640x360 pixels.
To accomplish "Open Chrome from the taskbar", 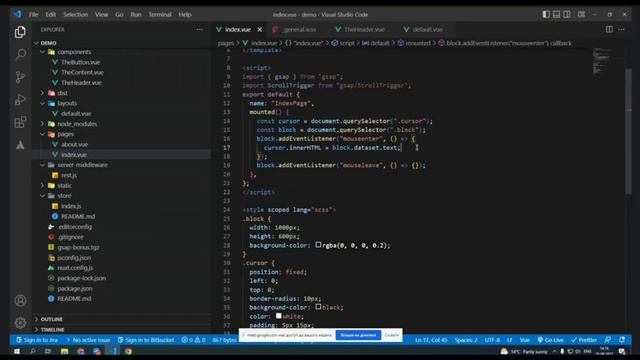I will click(x=128, y=351).
